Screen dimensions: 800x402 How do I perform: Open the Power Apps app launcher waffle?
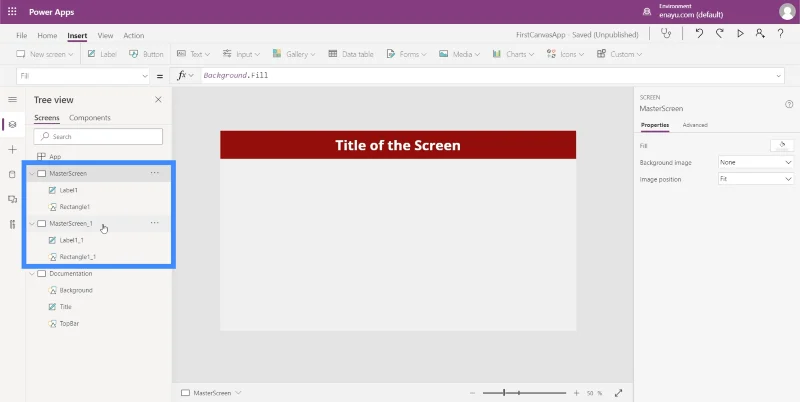click(x=12, y=12)
